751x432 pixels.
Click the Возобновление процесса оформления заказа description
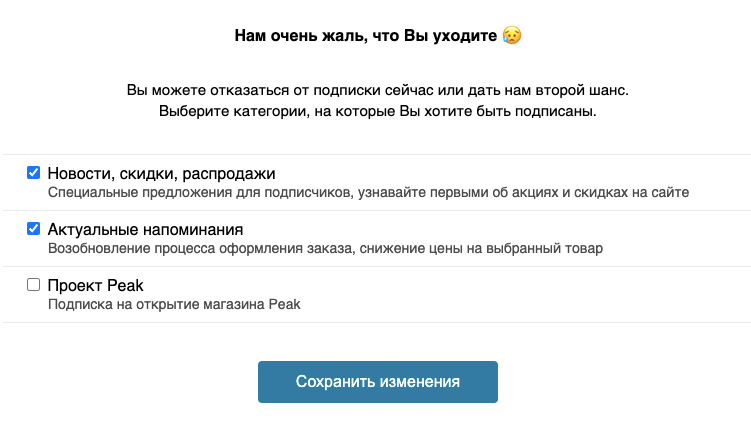[325, 249]
